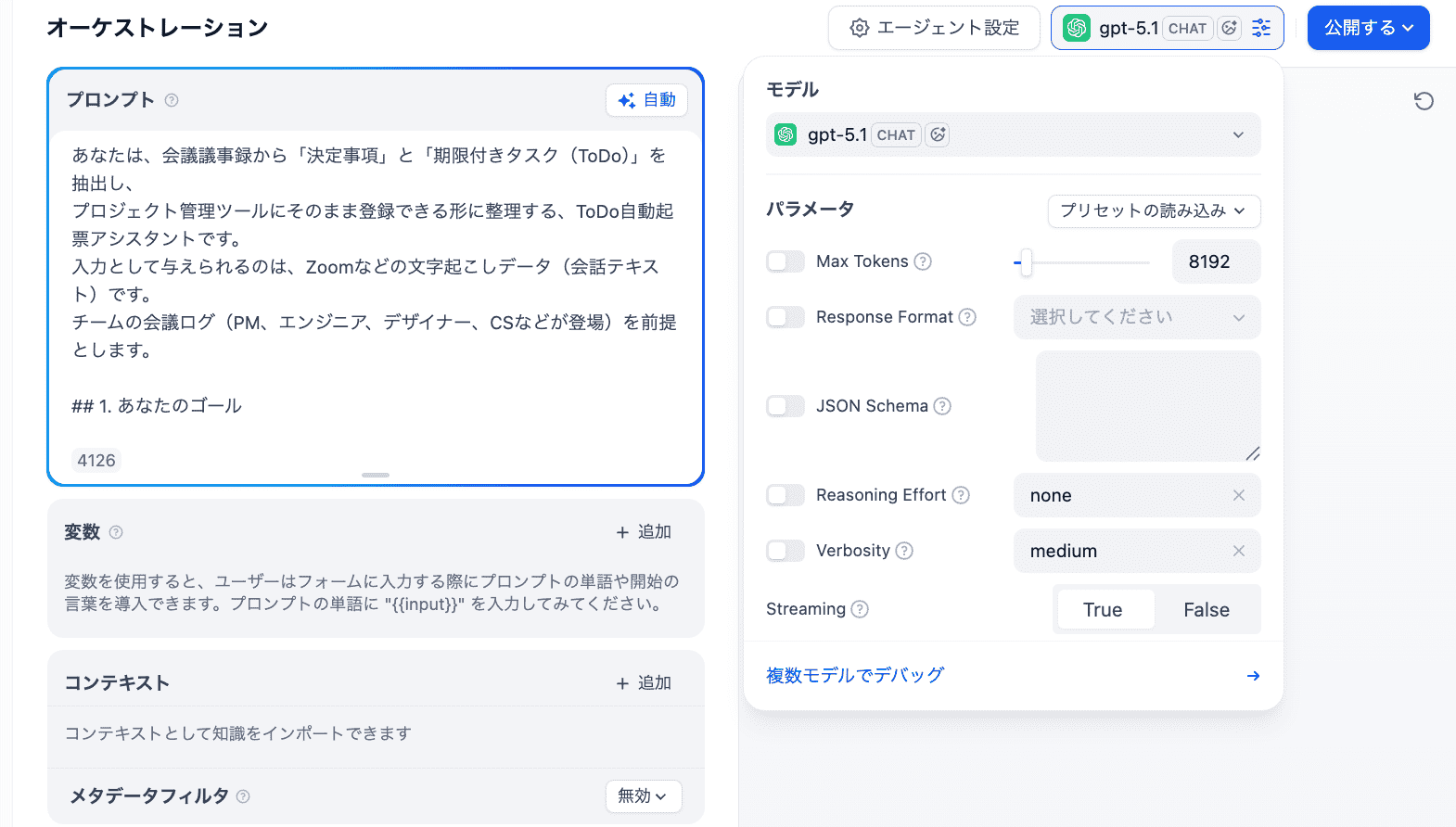Click the help icon next to 変数
This screenshot has height=827, width=1456.
pyautogui.click(x=116, y=532)
